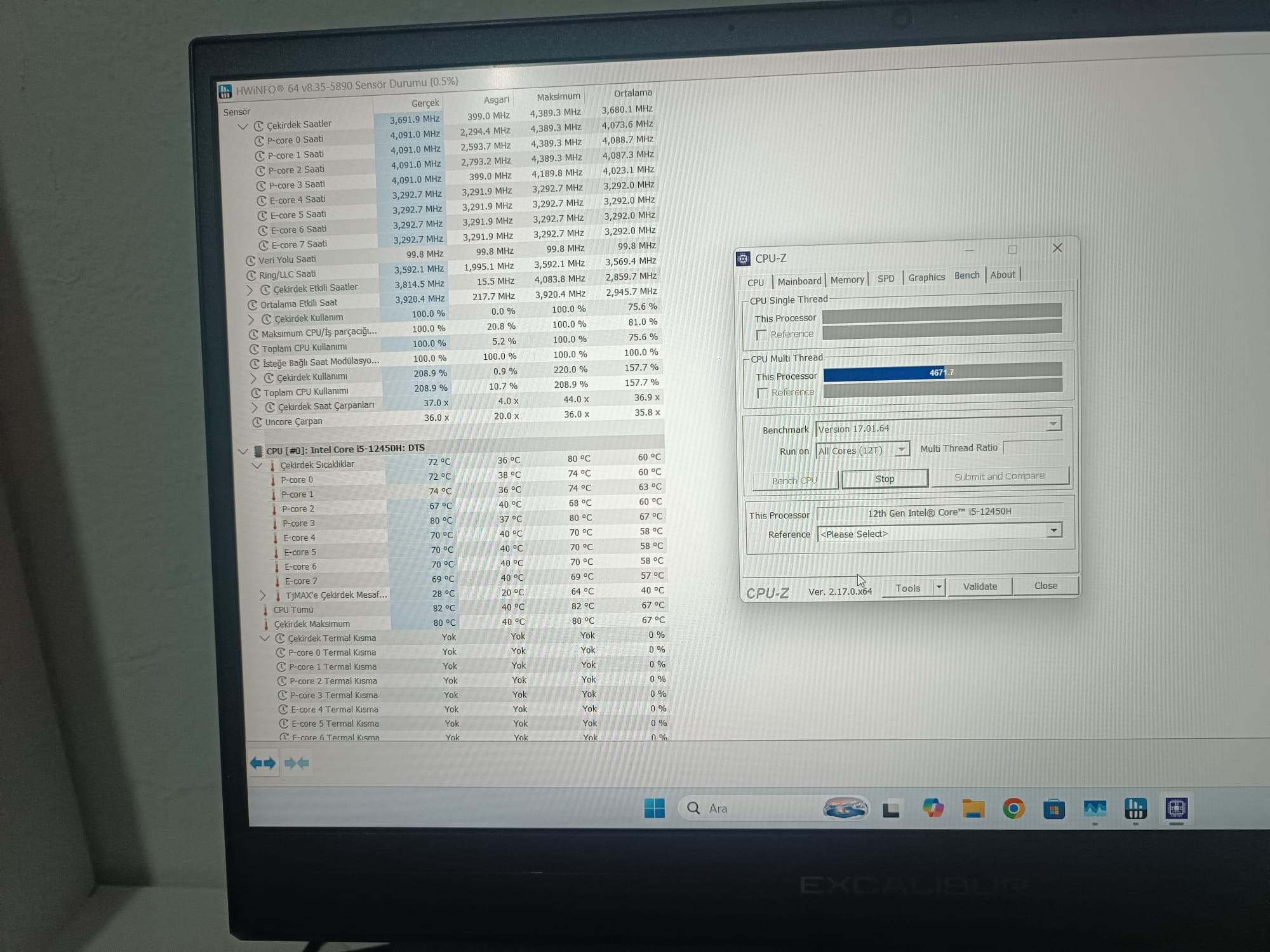Select the E-core 4 Saati row label

tap(297, 200)
